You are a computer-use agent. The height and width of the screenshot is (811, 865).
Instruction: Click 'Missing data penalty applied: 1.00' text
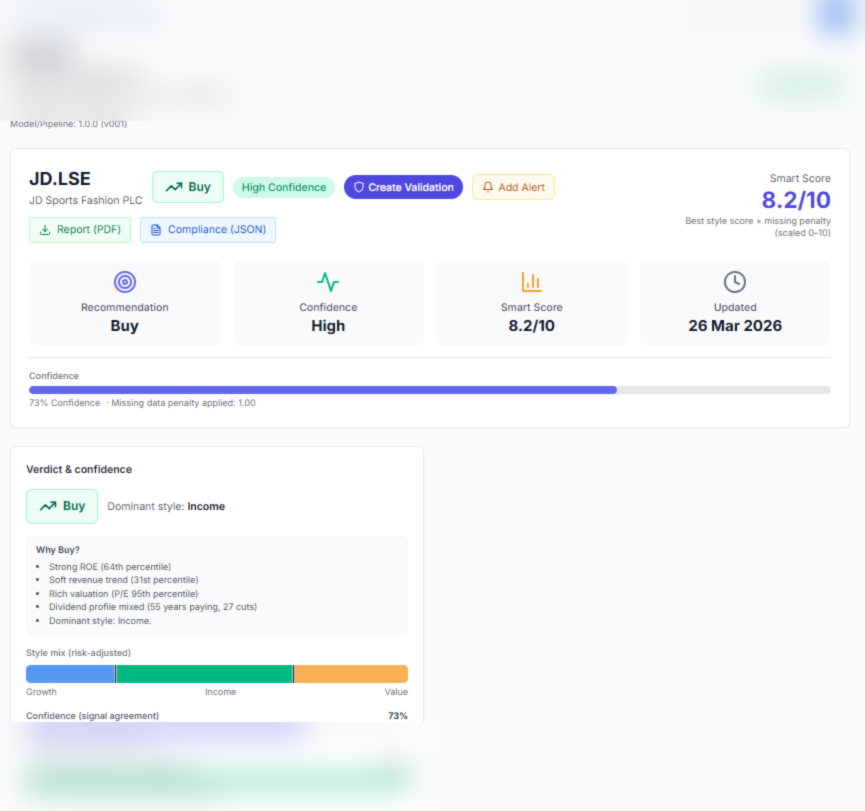[x=183, y=403]
